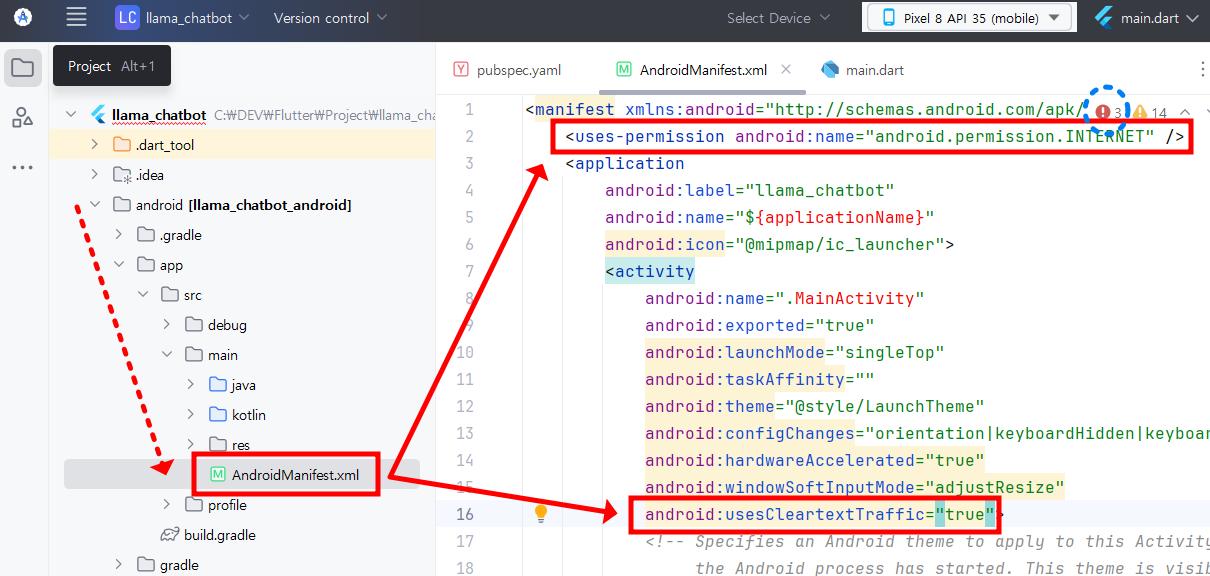1210x576 pixels.
Task: Open the editor tabs options menu
Action: click(x=1201, y=69)
